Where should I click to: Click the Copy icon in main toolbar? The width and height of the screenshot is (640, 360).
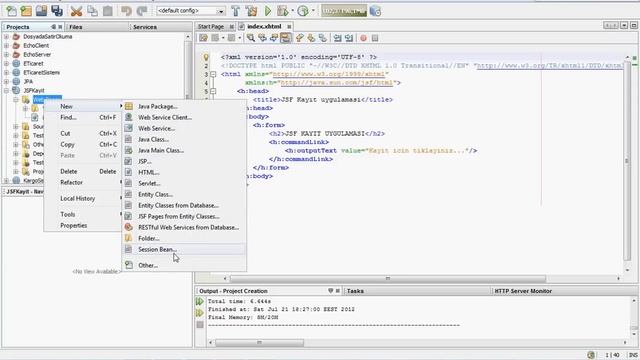point(92,11)
